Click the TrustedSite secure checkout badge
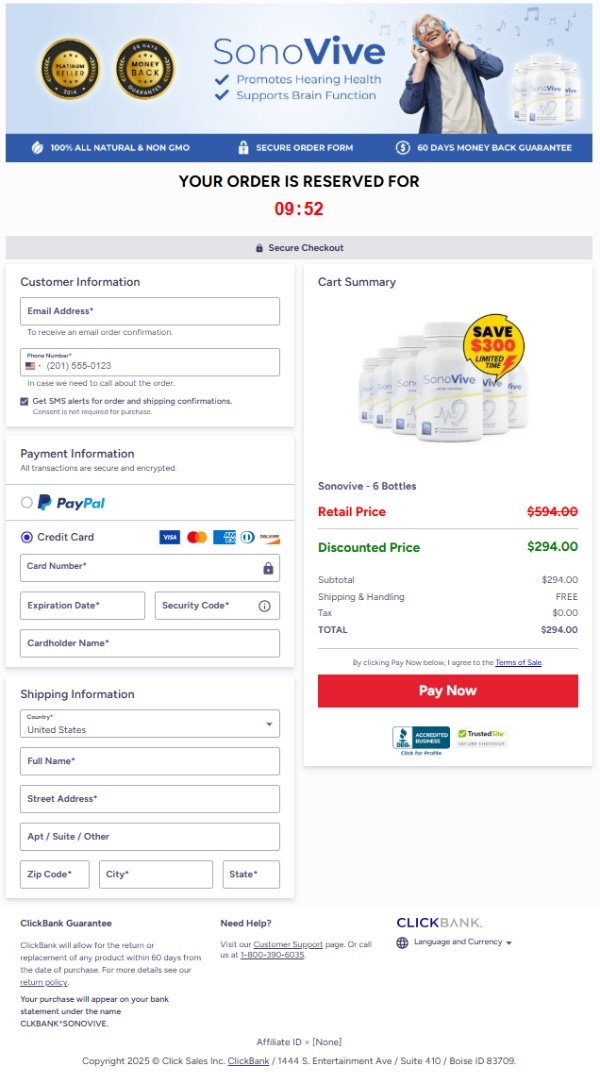The height and width of the screenshot is (1083, 600). click(x=482, y=737)
